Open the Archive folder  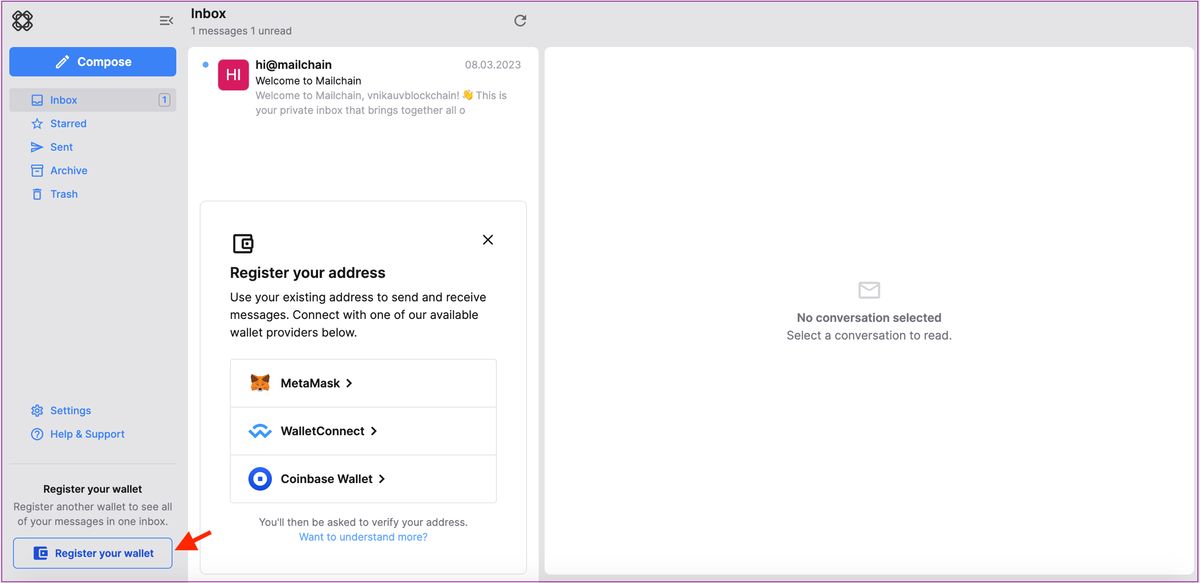click(93, 171)
